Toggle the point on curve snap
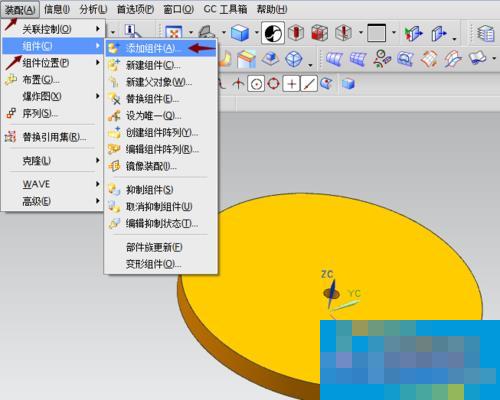This screenshot has height=400, width=500. (x=309, y=84)
